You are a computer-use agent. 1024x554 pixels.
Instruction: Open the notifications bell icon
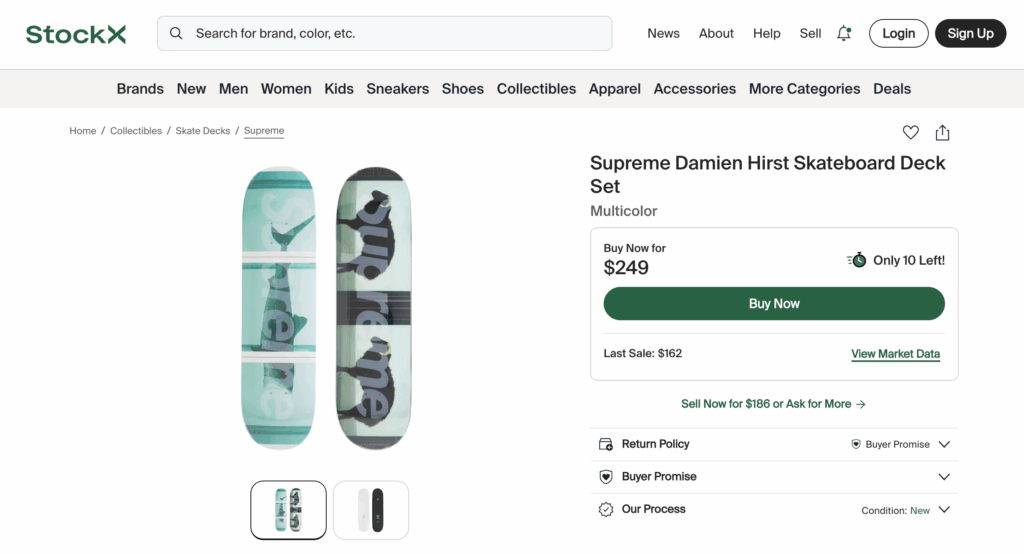pos(844,33)
